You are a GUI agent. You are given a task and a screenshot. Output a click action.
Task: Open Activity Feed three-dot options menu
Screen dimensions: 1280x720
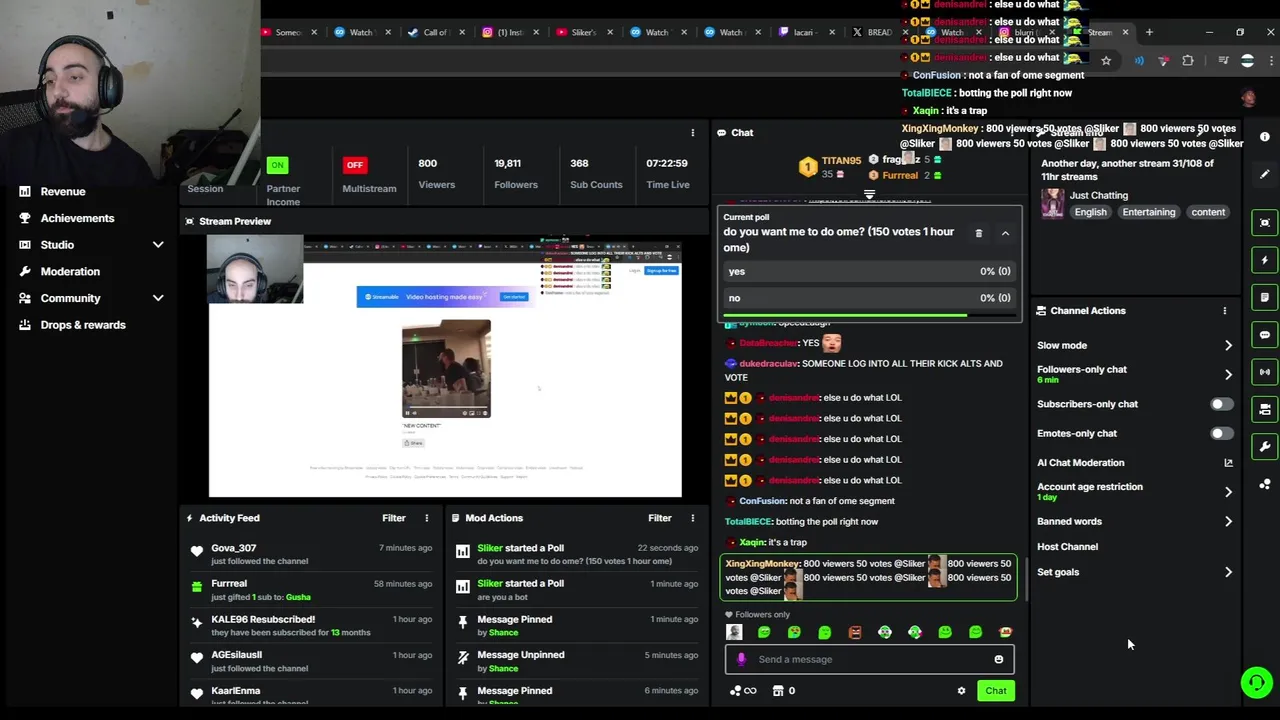426,518
